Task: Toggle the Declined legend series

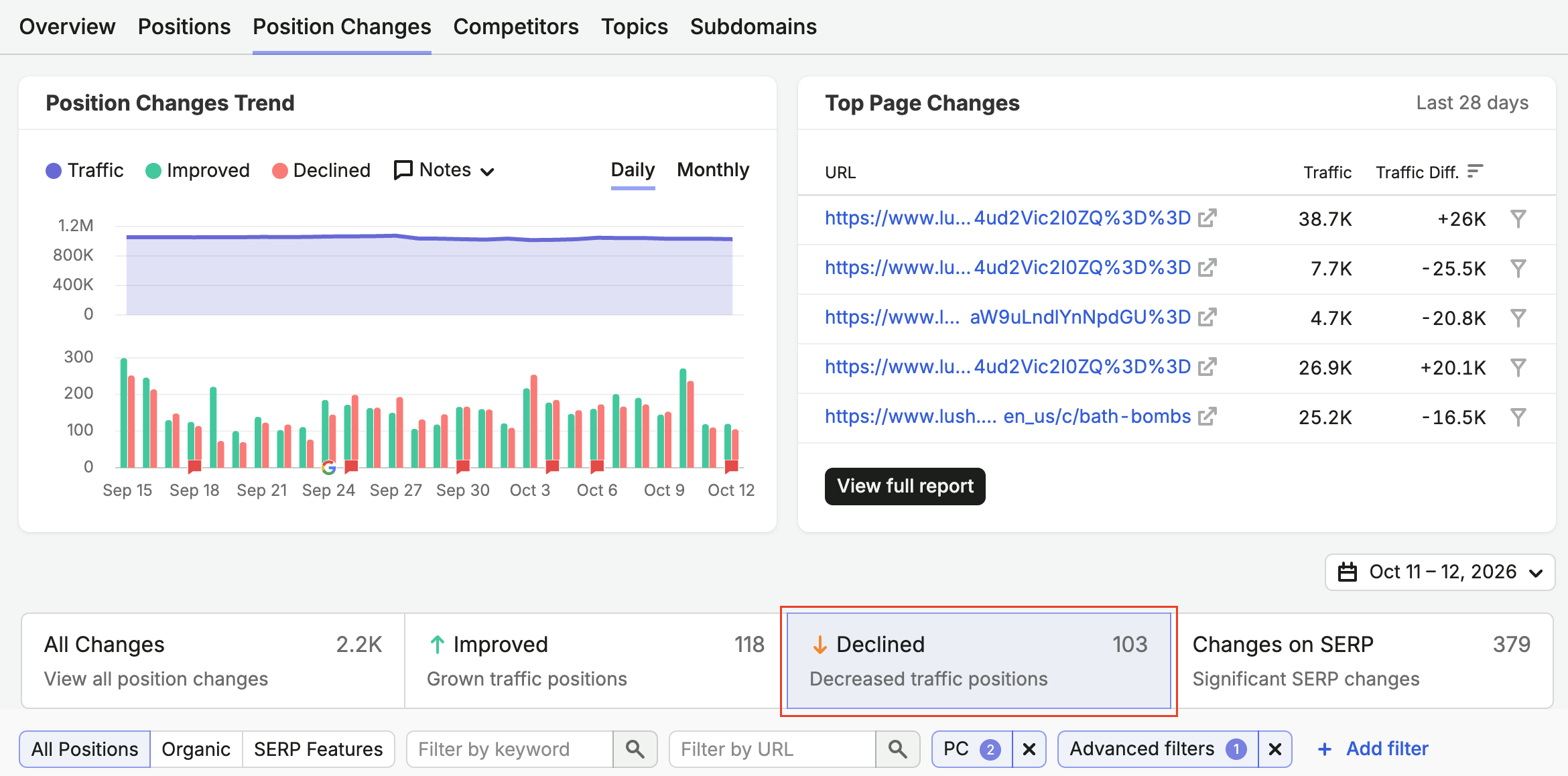Action: click(x=321, y=171)
